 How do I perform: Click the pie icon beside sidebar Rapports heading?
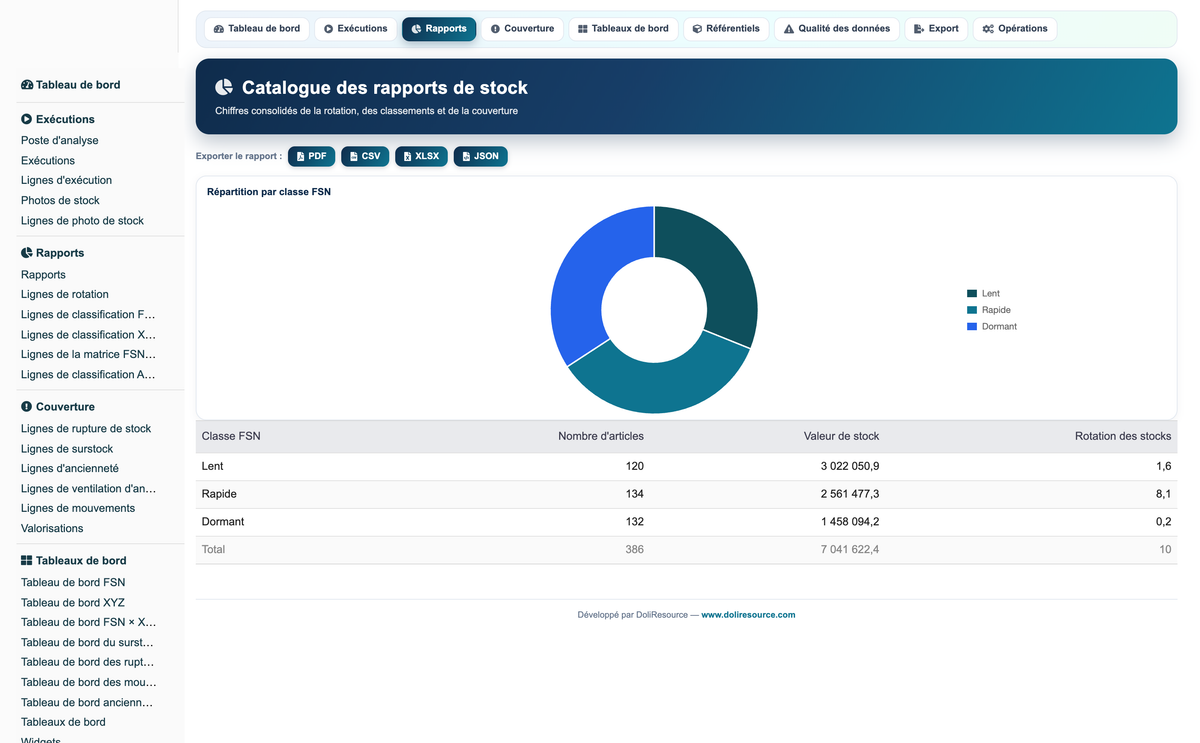tap(26, 253)
